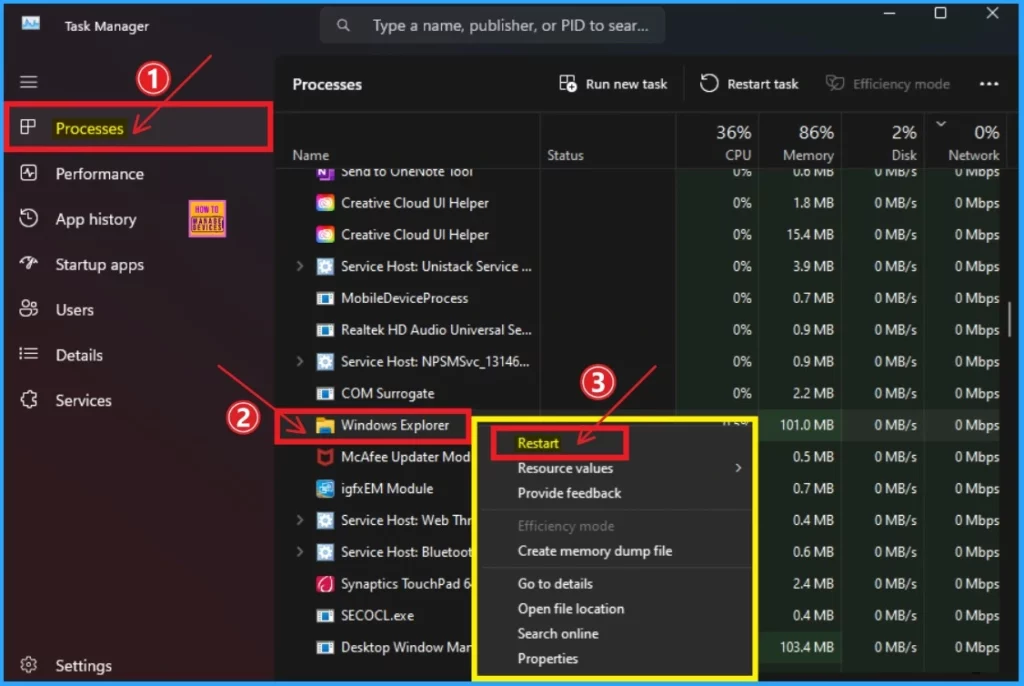
Task: Expand Service Host: Unistack Service group
Action: [x=300, y=266]
